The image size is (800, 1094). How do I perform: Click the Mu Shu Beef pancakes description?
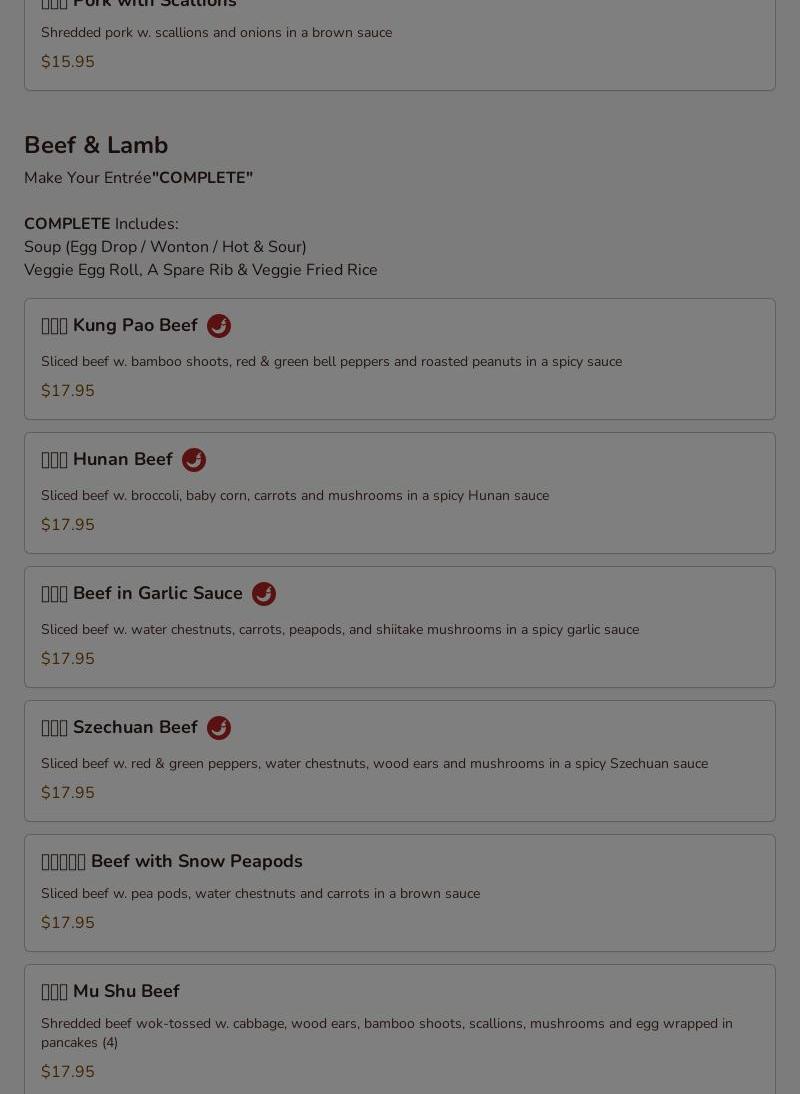tap(387, 1033)
